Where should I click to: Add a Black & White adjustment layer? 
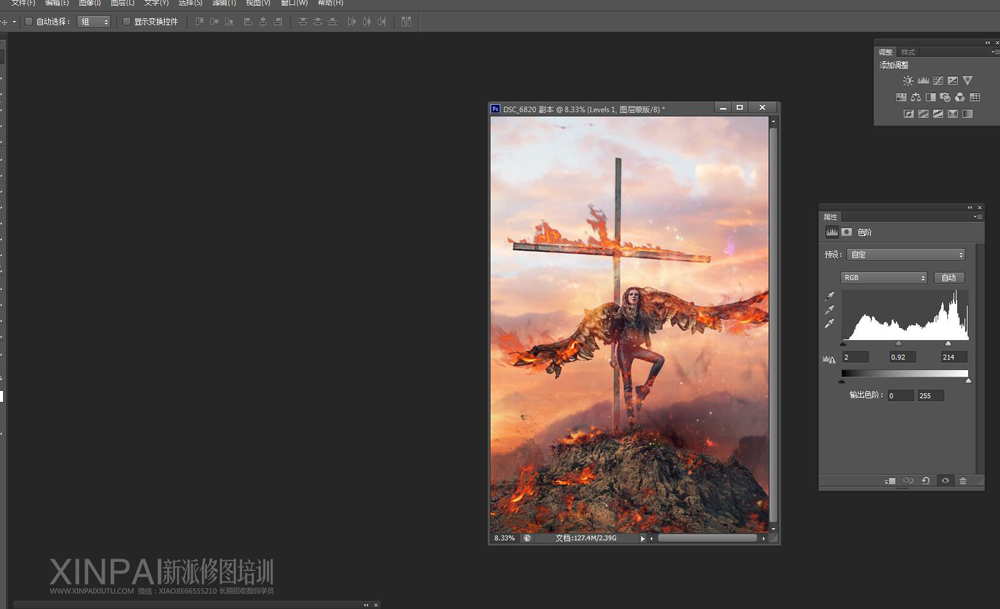point(930,97)
